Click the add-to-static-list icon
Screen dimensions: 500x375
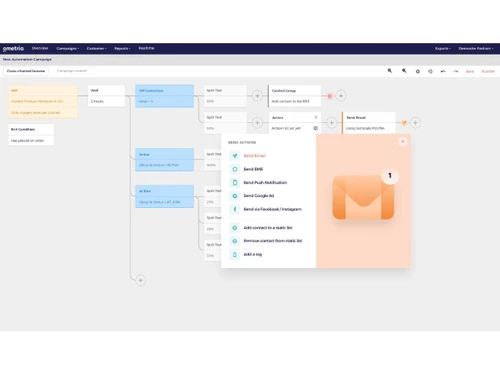(235, 228)
